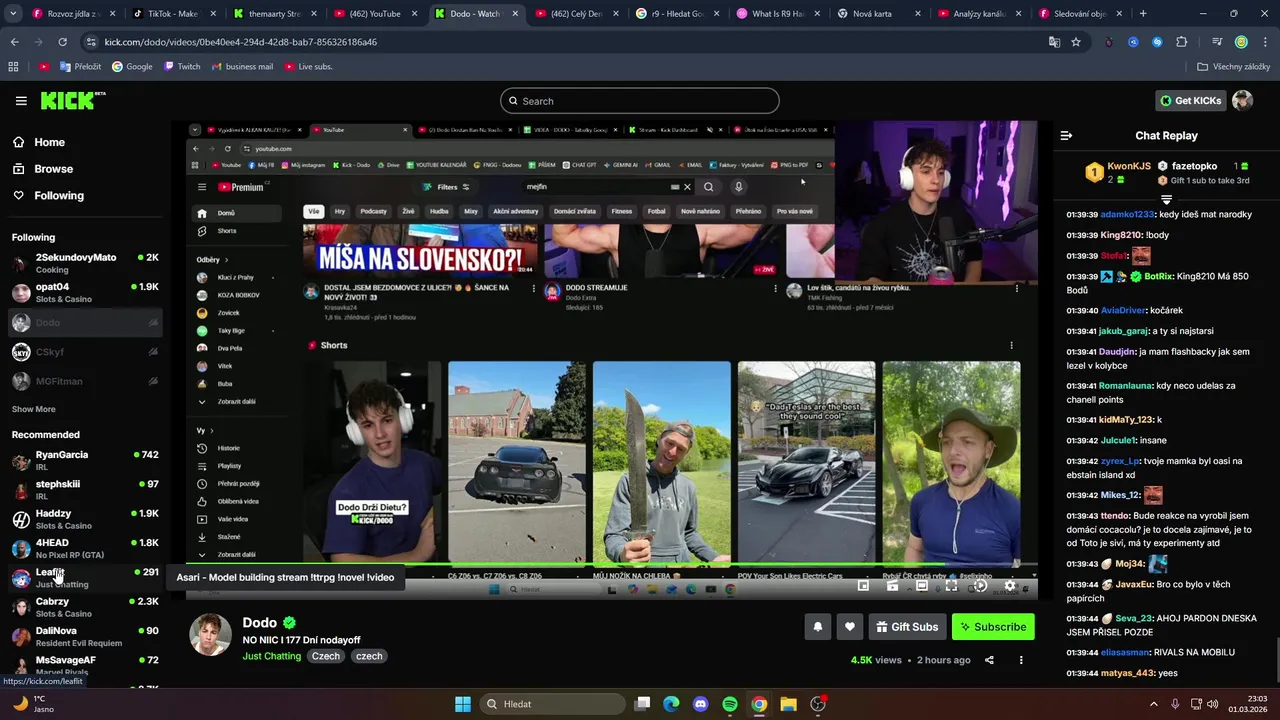Expand the chat gift leaderboard arrow
Viewport: 1280px width, 720px height.
[x=1166, y=200]
